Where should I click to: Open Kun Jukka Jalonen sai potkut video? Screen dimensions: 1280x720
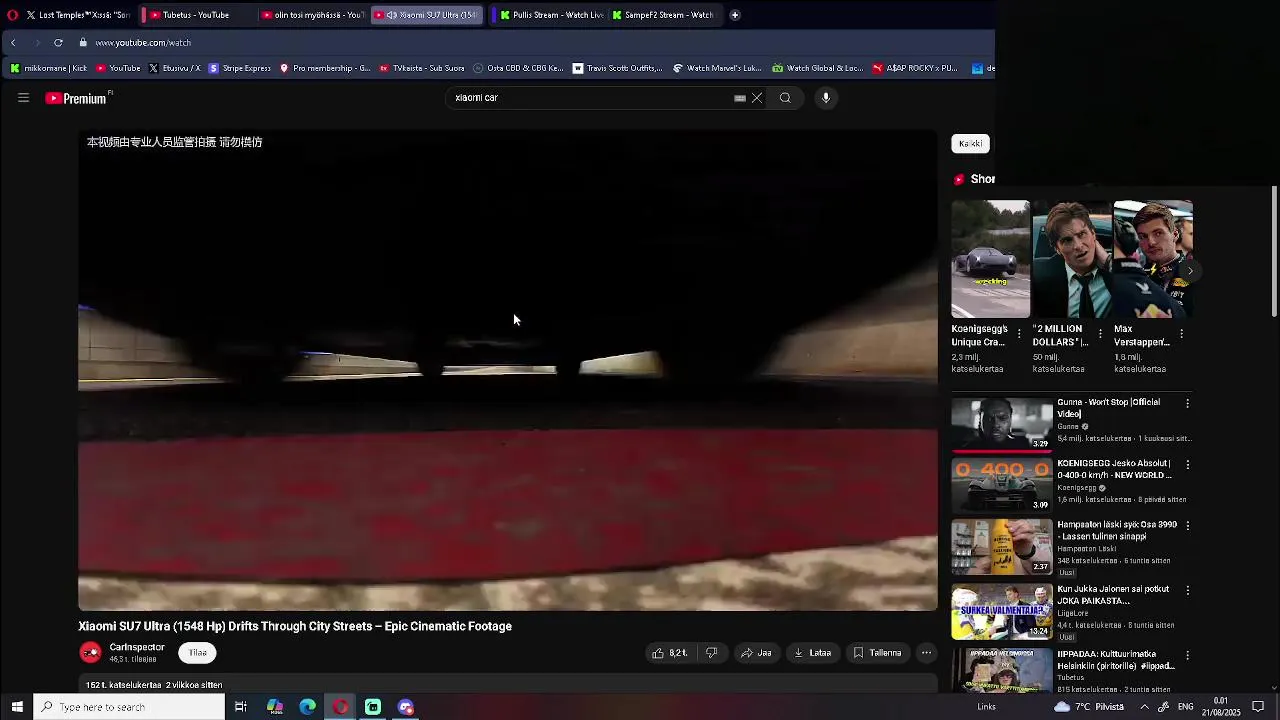1113,595
